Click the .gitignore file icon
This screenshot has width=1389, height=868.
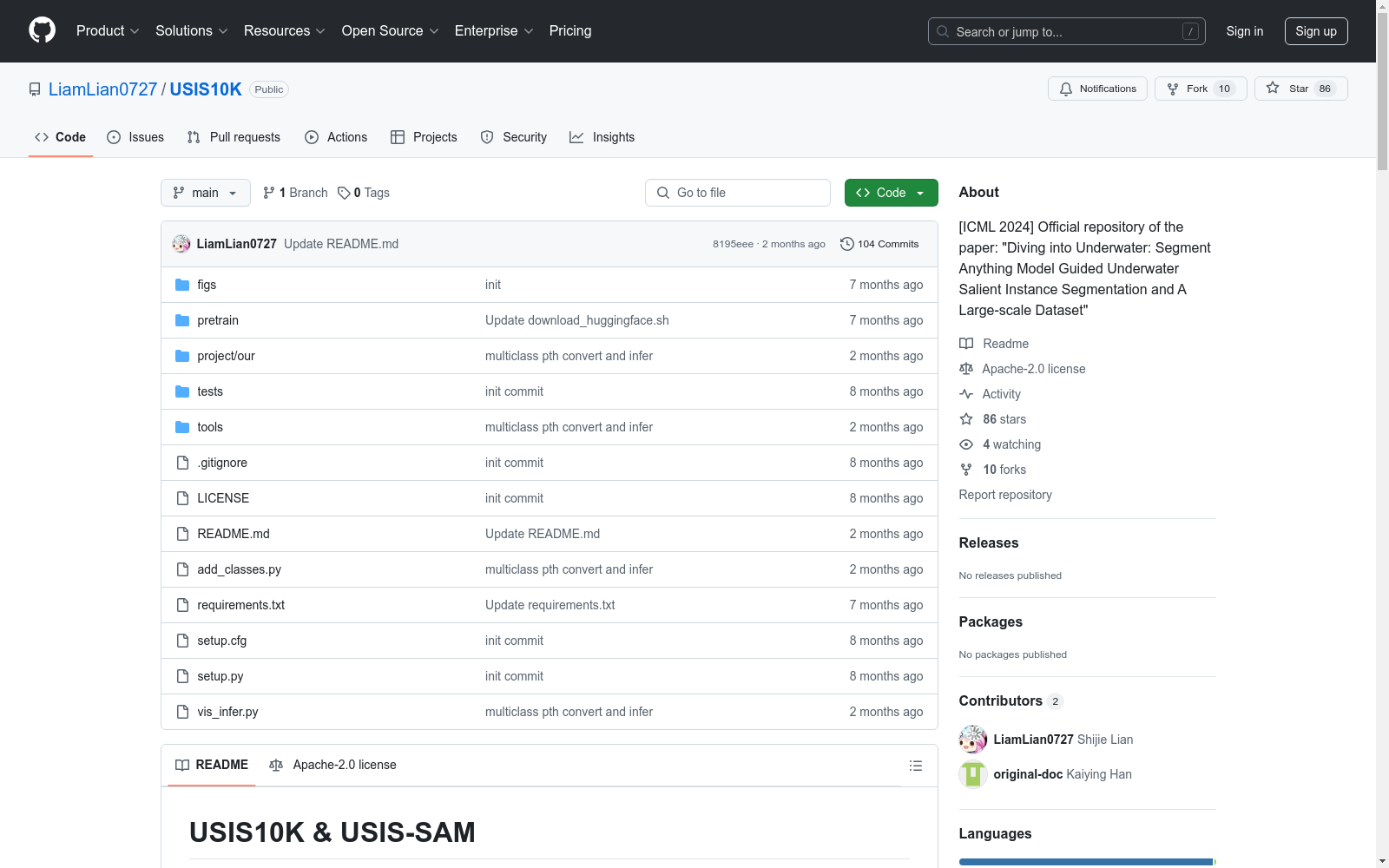click(182, 463)
